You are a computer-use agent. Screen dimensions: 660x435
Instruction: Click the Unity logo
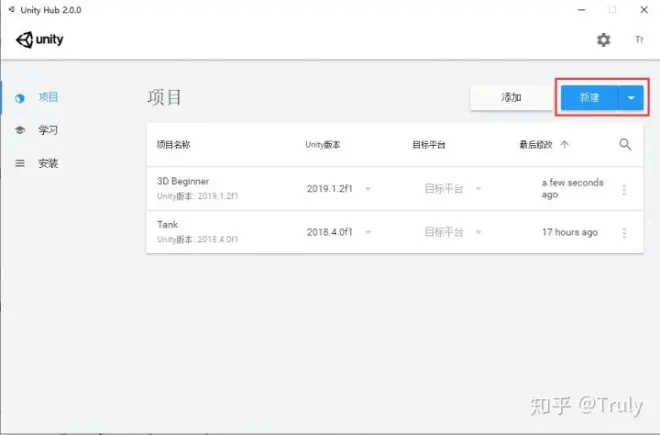pos(40,40)
